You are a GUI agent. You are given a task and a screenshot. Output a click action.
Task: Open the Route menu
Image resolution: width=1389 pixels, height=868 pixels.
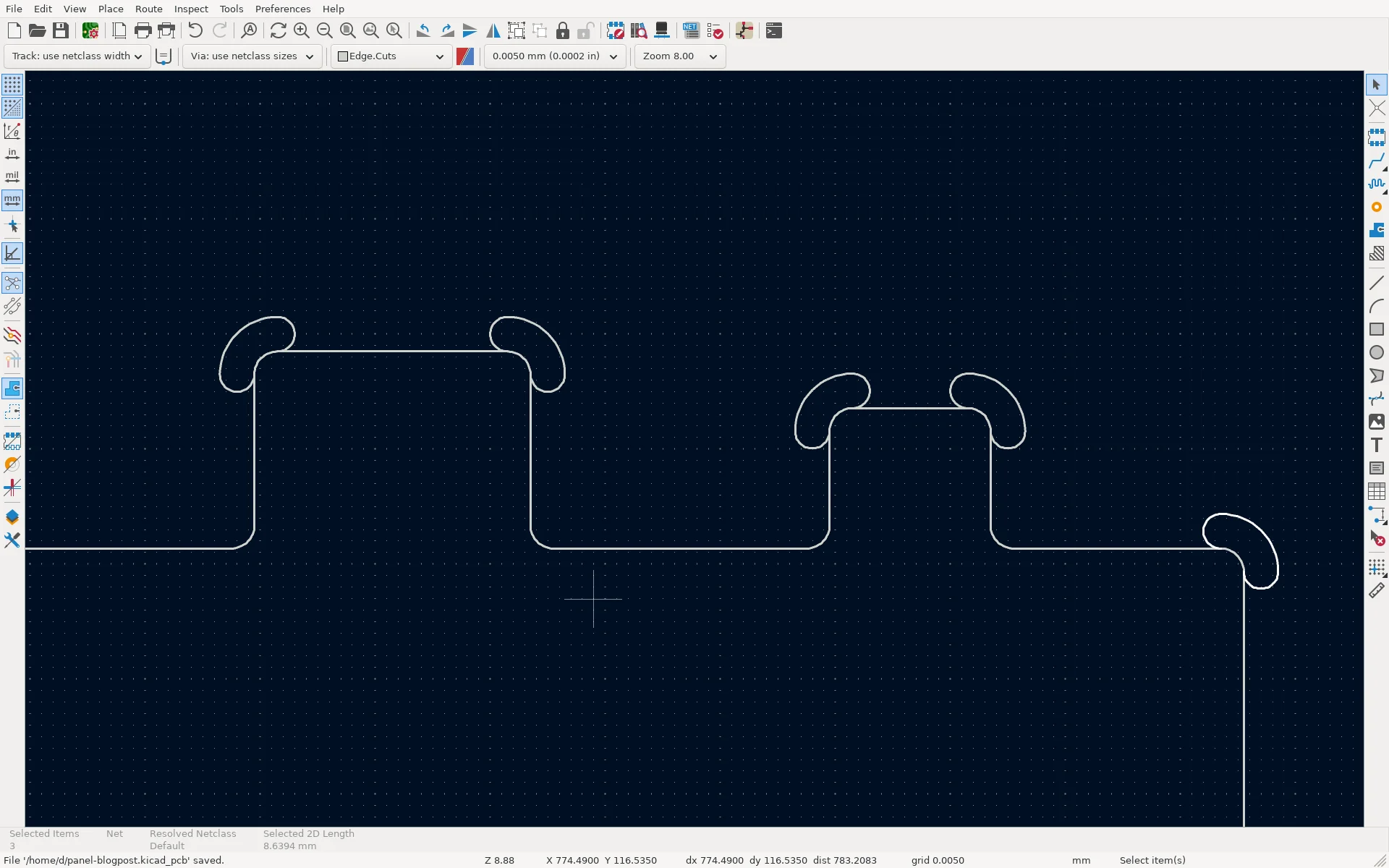[x=148, y=9]
